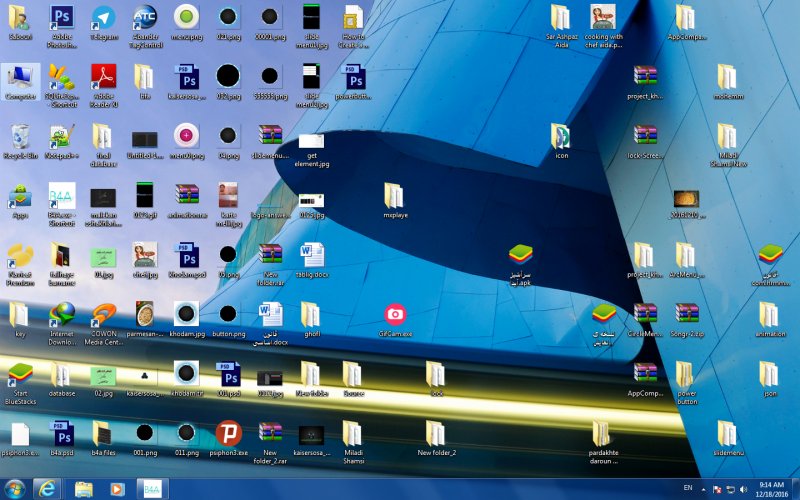Click the Windows Start button

[14, 488]
